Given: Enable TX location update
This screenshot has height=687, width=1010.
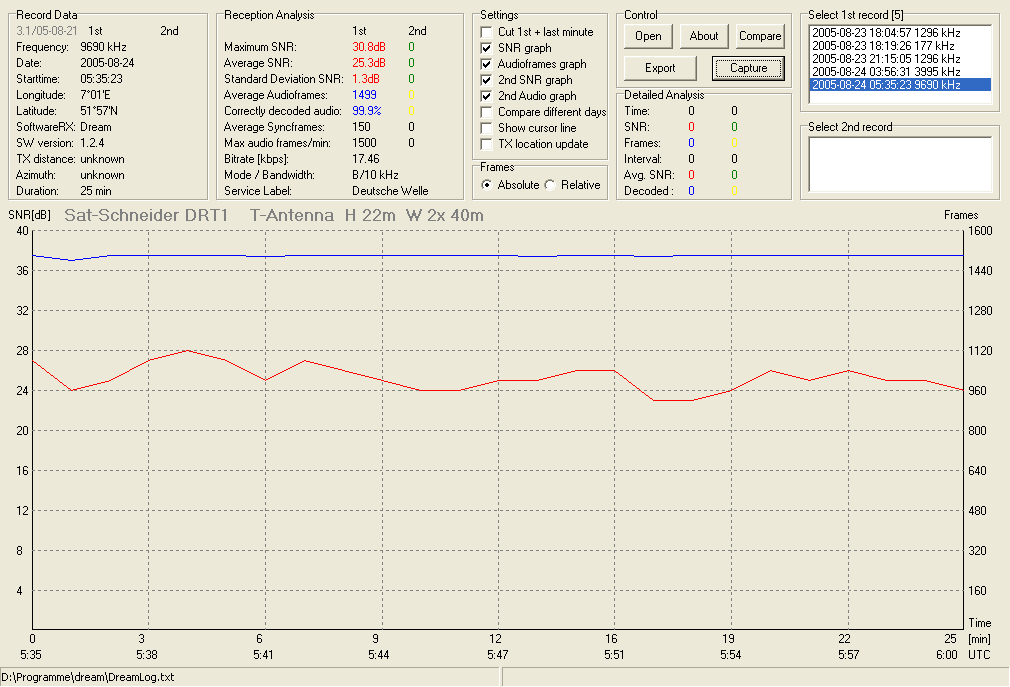Looking at the screenshot, I should 486,144.
